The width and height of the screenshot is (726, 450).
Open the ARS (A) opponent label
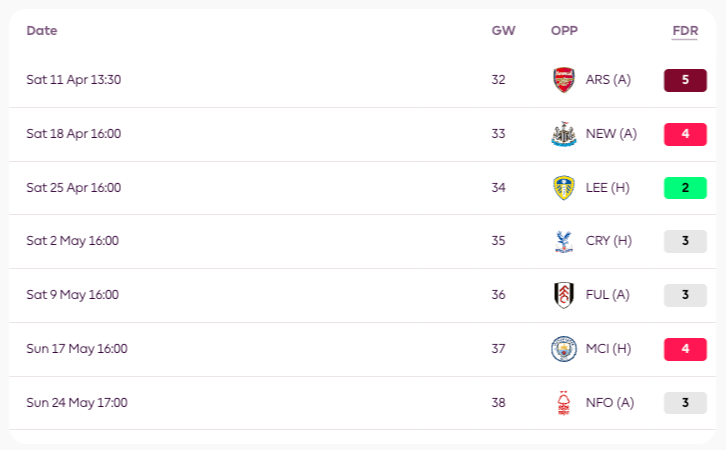point(608,80)
